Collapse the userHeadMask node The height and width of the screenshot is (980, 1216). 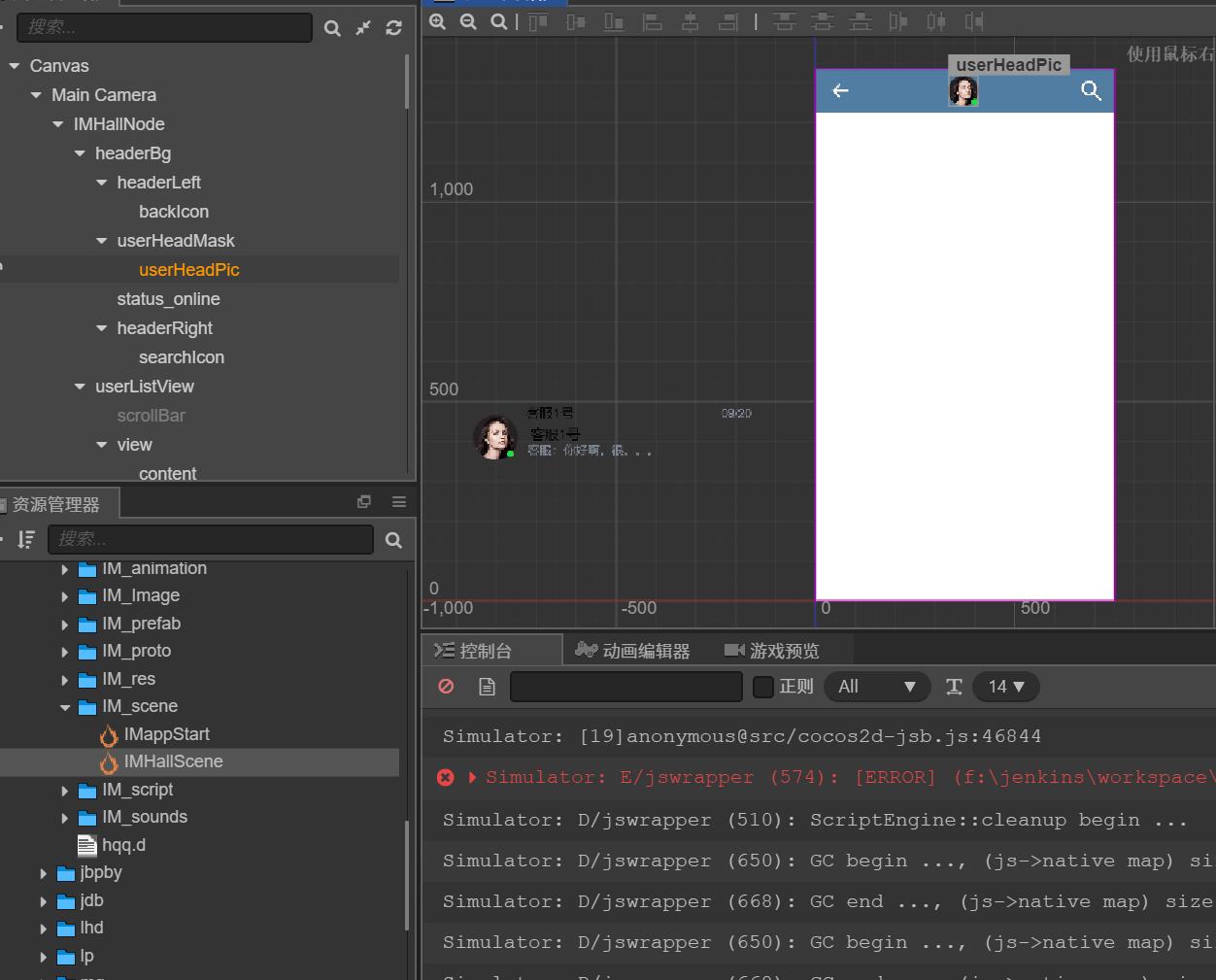(102, 241)
